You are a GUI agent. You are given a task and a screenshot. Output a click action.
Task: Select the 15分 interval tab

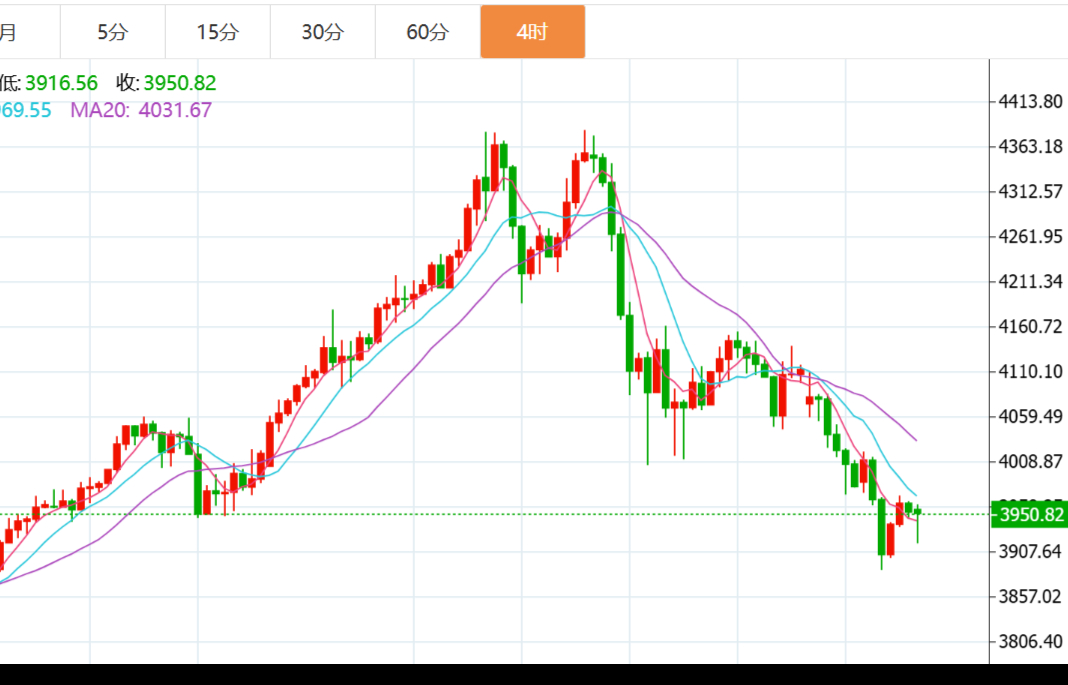[x=217, y=32]
